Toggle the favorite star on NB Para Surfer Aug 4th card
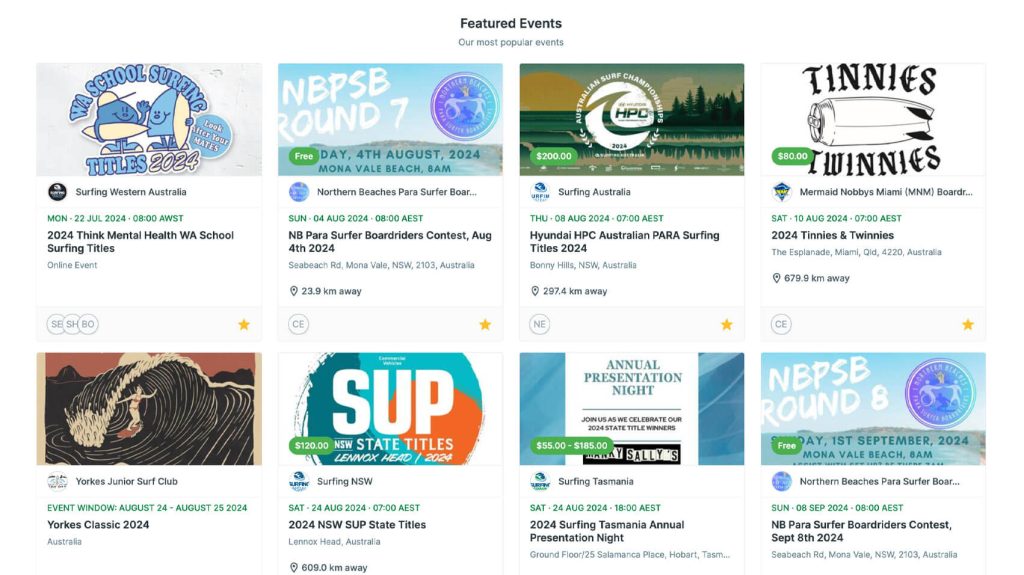Screen dimensions: 1024x575 coord(485,324)
